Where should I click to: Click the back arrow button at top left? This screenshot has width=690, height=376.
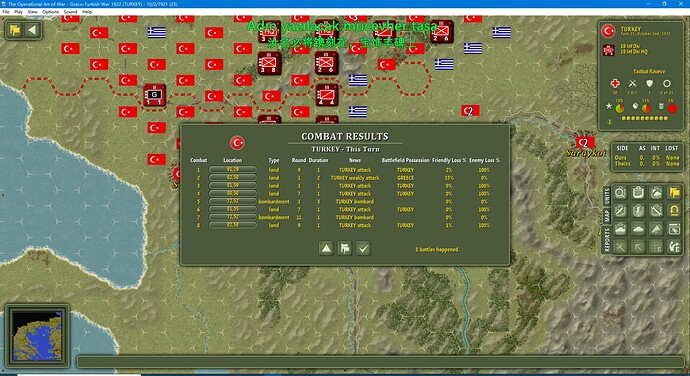click(32, 30)
